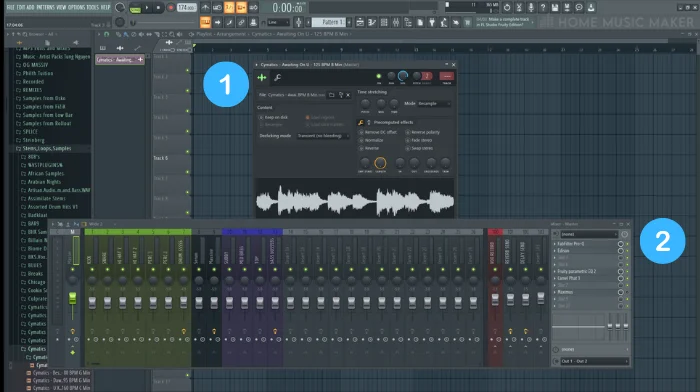Enable 'Remove DC offset' option
This screenshot has height=392, width=700.
point(378,133)
